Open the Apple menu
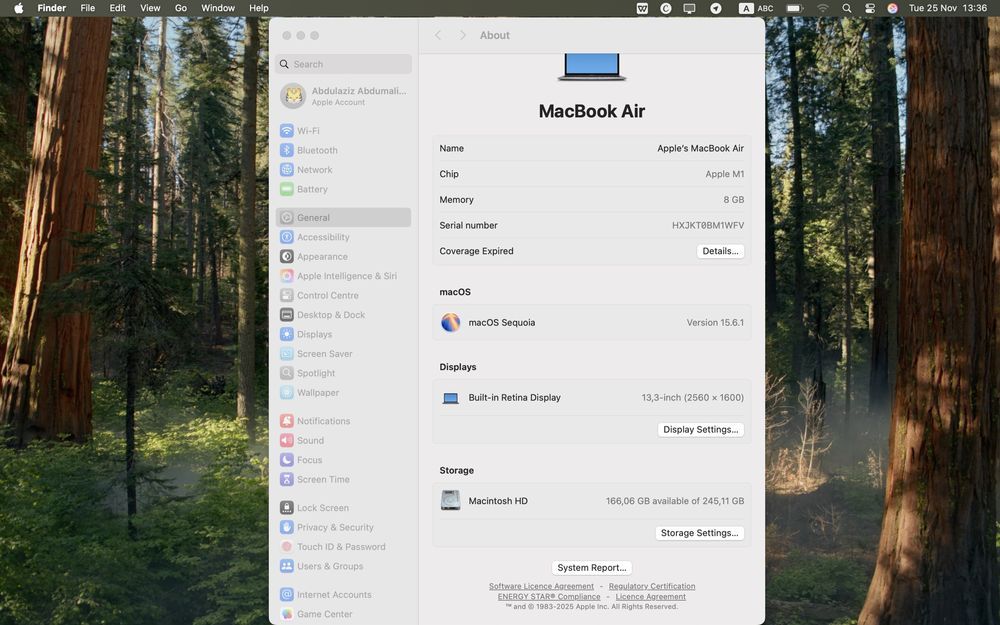This screenshot has height=625, width=1000. pyautogui.click(x=18, y=8)
